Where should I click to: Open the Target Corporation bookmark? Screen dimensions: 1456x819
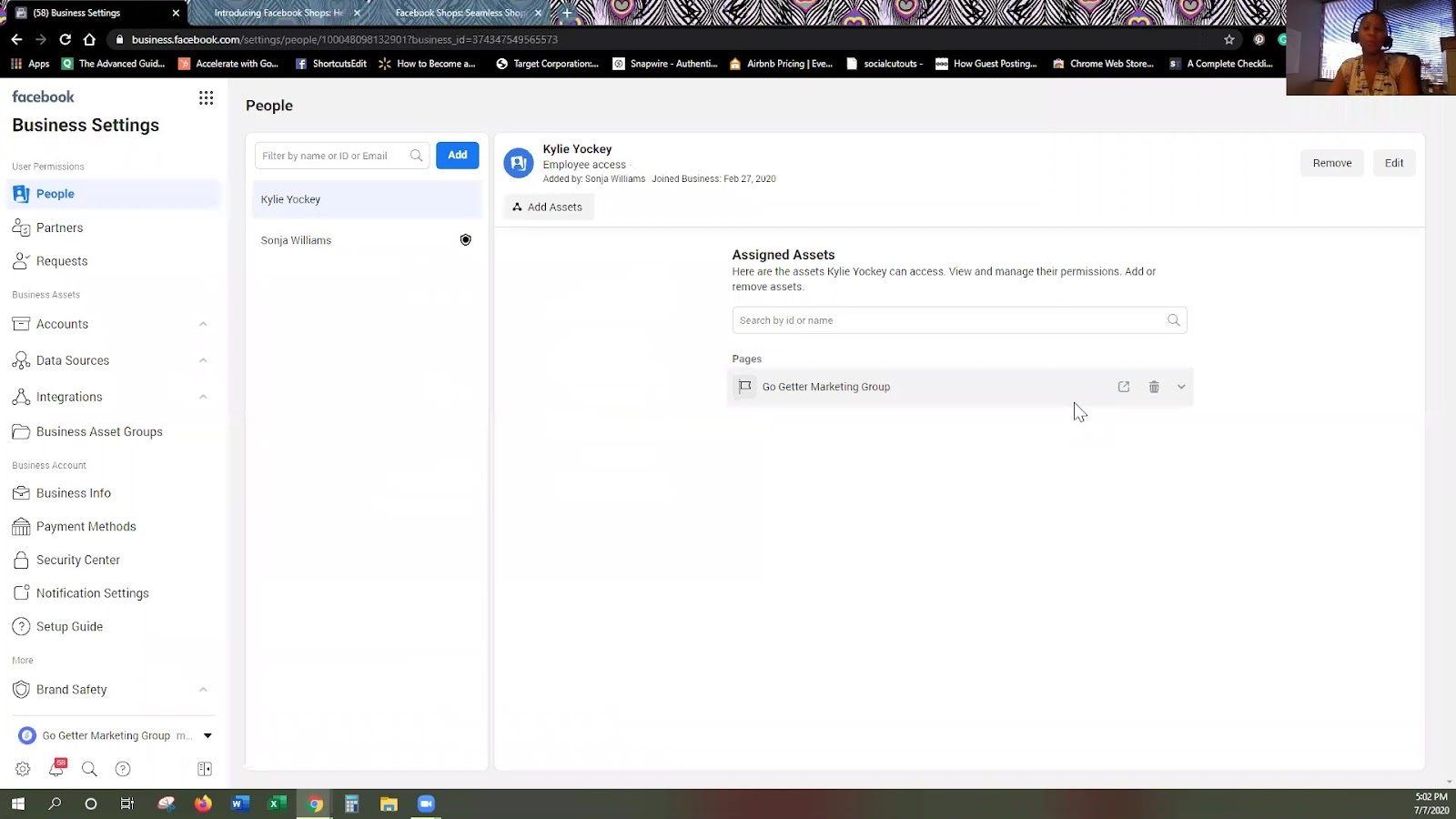[547, 64]
